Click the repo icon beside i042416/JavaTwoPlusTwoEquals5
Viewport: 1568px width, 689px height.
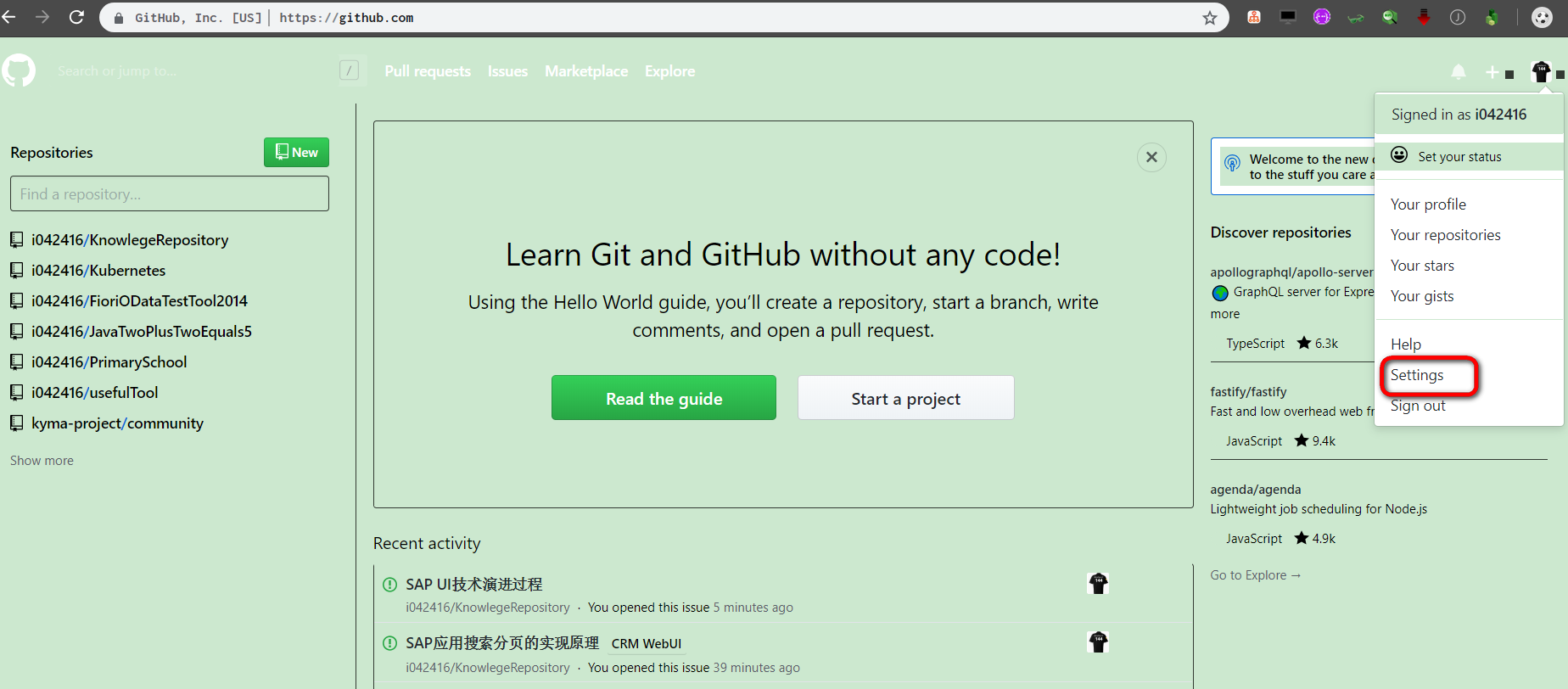click(x=16, y=332)
